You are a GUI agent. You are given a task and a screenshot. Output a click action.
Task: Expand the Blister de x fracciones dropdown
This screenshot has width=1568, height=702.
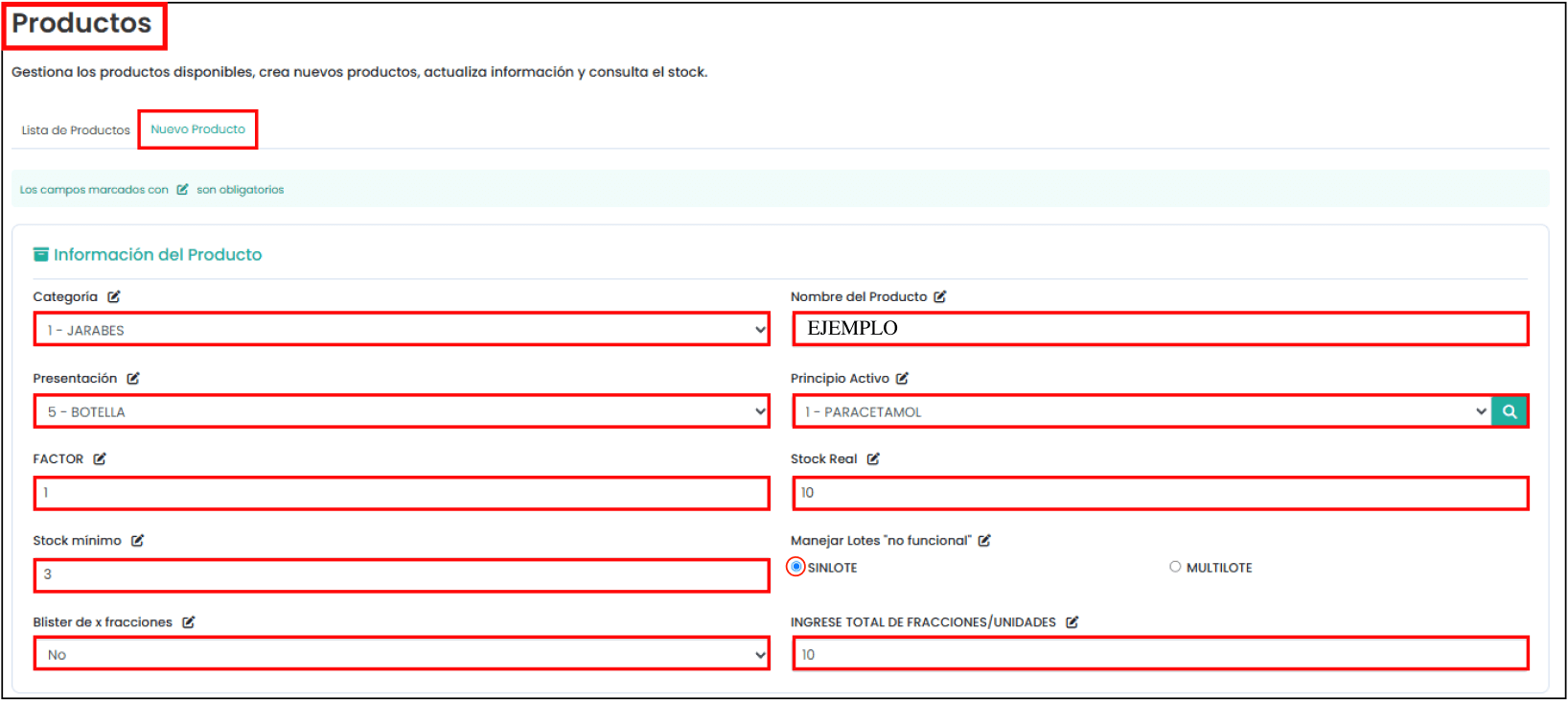click(x=402, y=655)
